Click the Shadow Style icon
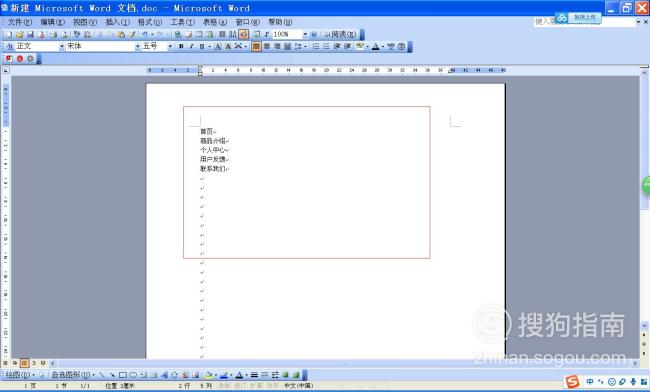The width and height of the screenshot is (650, 392). click(285, 375)
